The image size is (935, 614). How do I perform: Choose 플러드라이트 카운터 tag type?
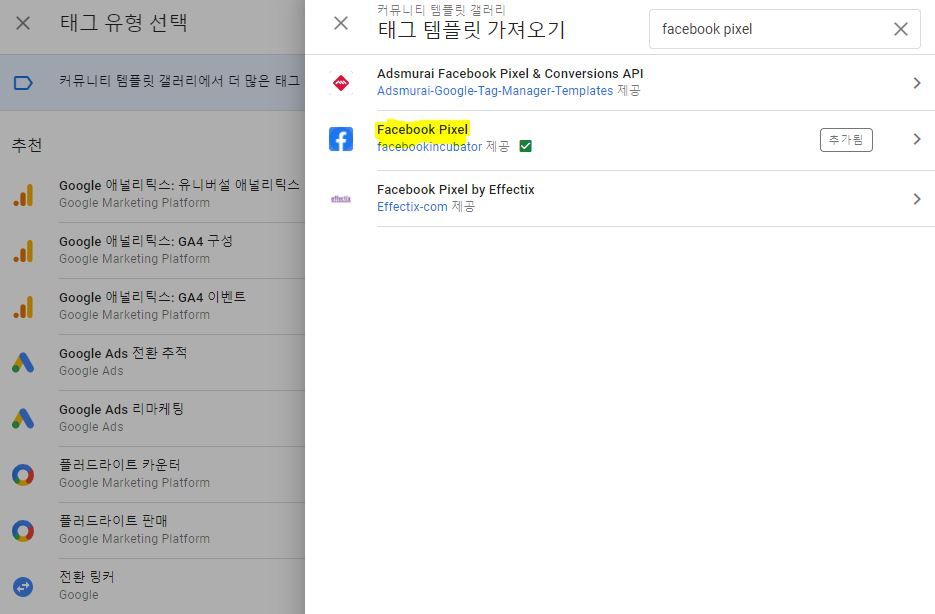point(152,475)
